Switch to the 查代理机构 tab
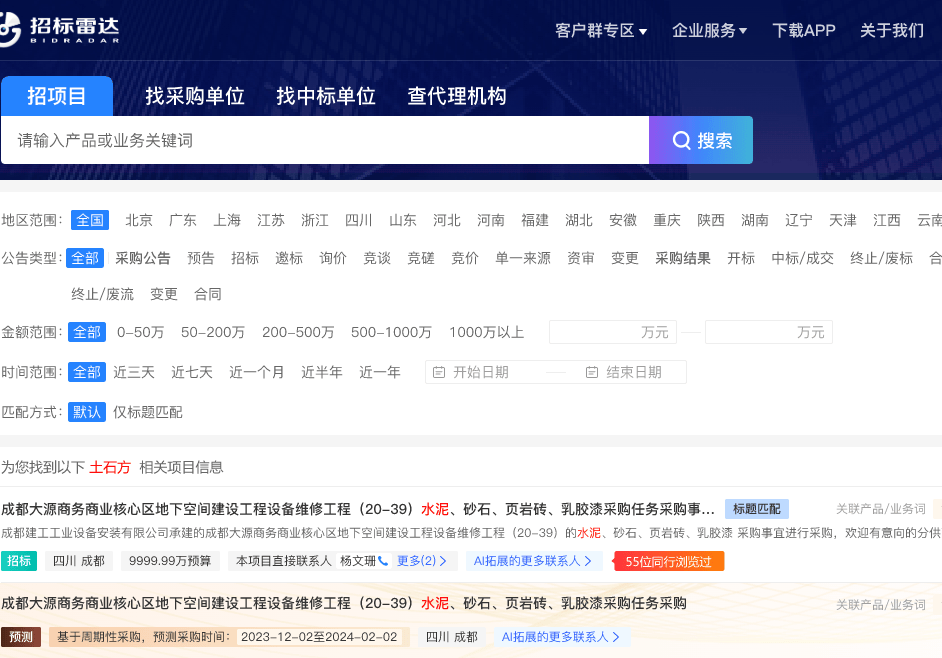Image resolution: width=942 pixels, height=658 pixels. 457,96
